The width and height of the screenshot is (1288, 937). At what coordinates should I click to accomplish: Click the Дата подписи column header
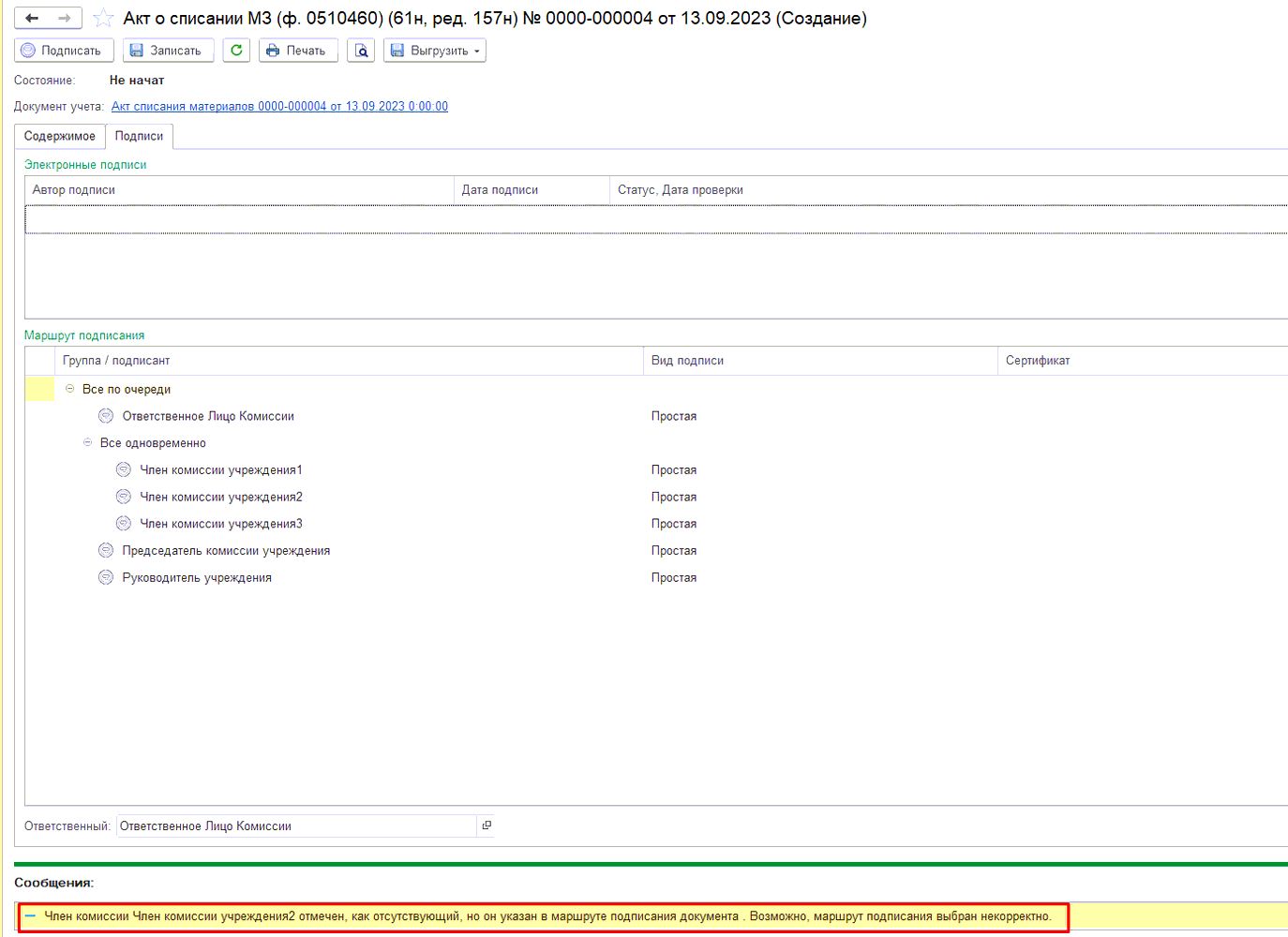[x=532, y=190]
